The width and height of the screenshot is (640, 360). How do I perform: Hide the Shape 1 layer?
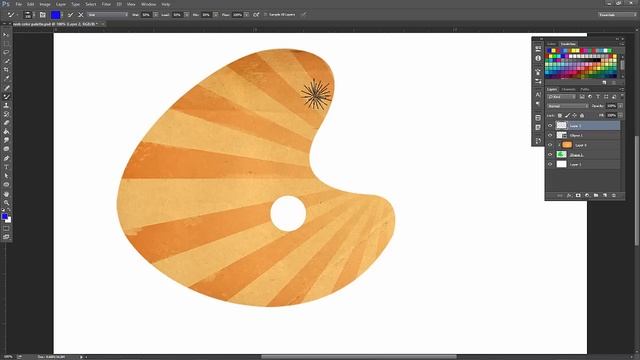tap(550, 154)
